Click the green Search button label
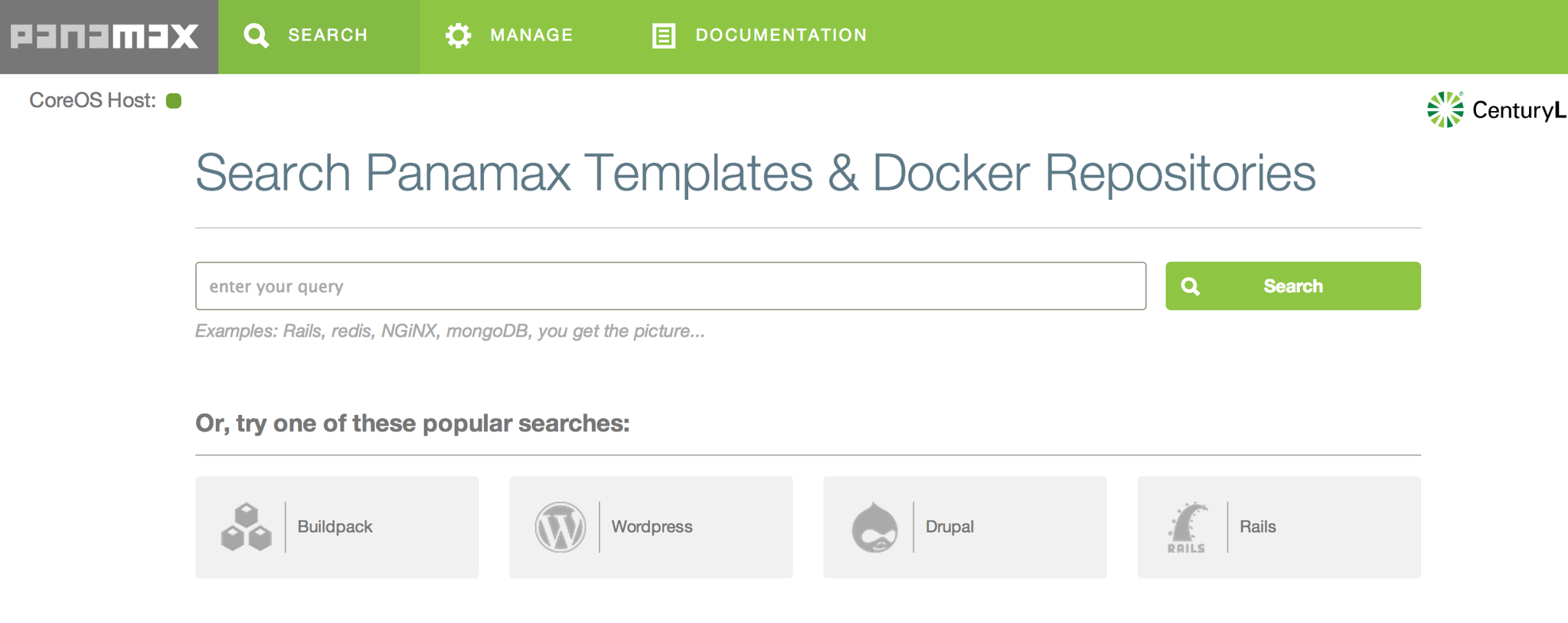This screenshot has width=1568, height=623. click(1293, 286)
